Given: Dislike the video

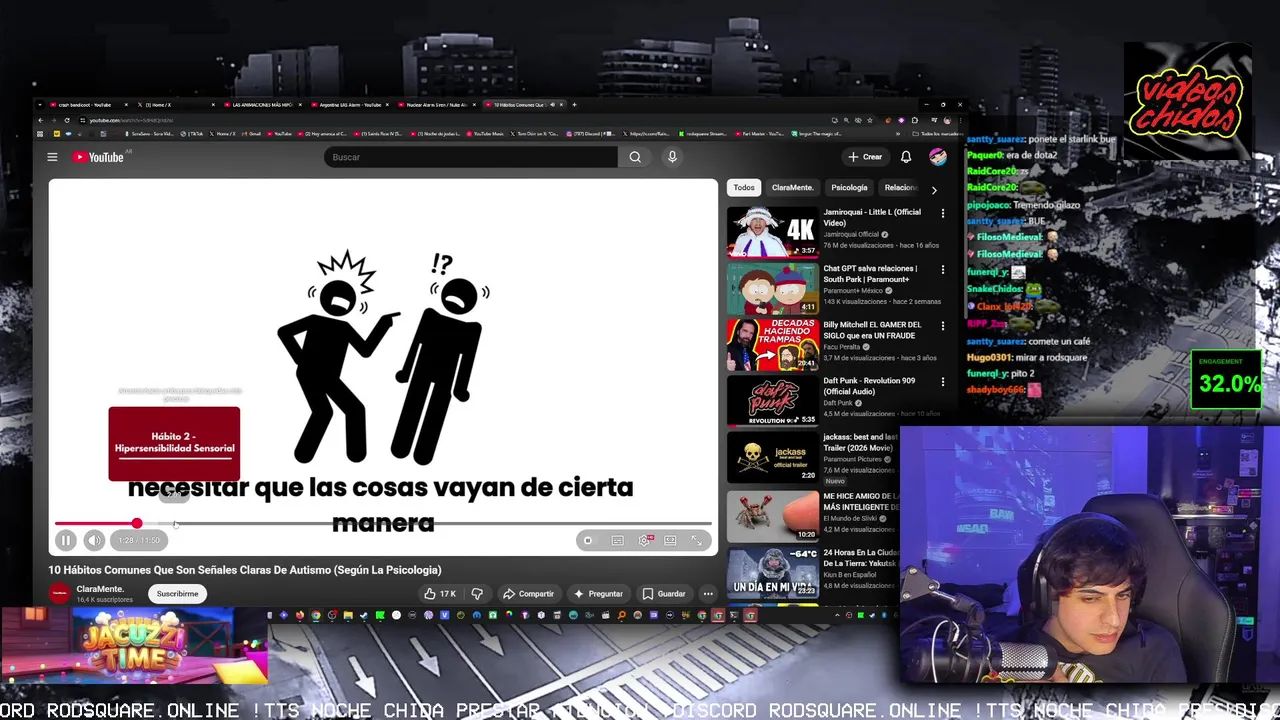Looking at the screenshot, I should click(477, 594).
